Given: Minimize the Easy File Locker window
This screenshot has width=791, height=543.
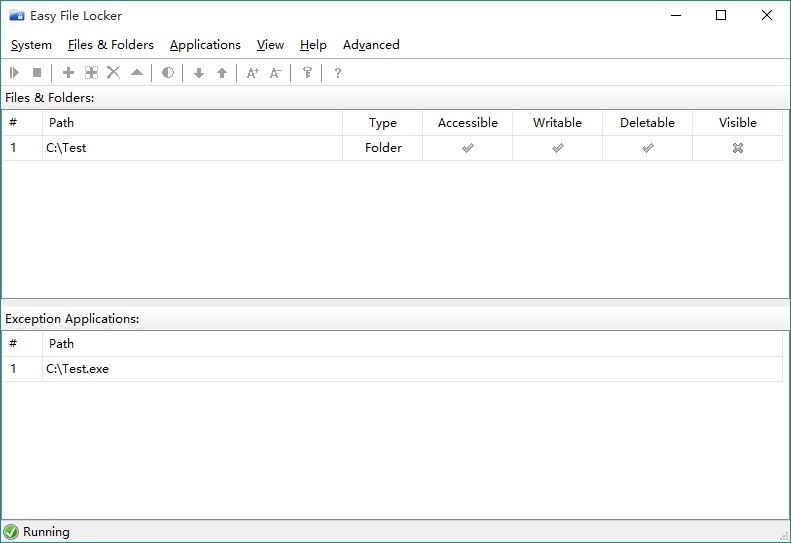Looking at the screenshot, I should (x=676, y=15).
